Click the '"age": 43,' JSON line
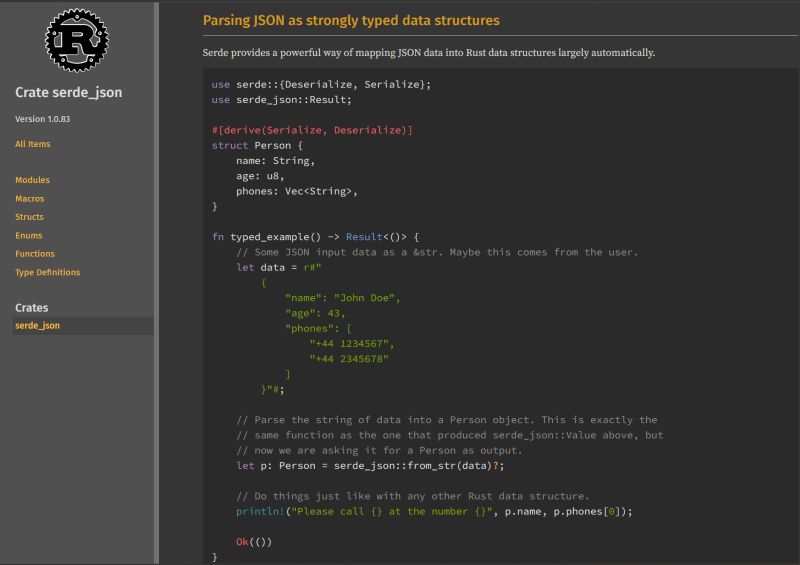 click(315, 313)
